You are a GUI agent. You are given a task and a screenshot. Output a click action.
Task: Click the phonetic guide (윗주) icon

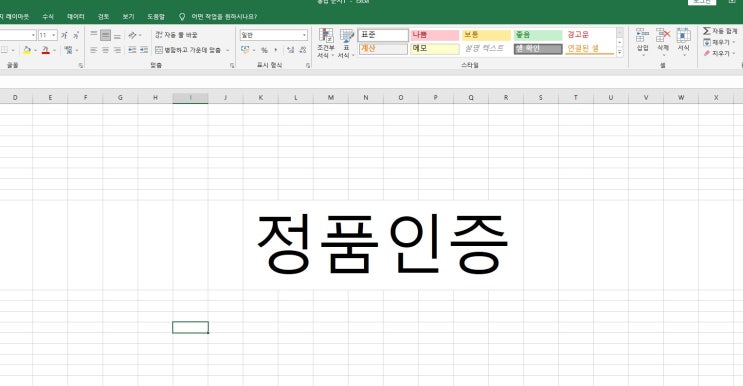[68, 50]
